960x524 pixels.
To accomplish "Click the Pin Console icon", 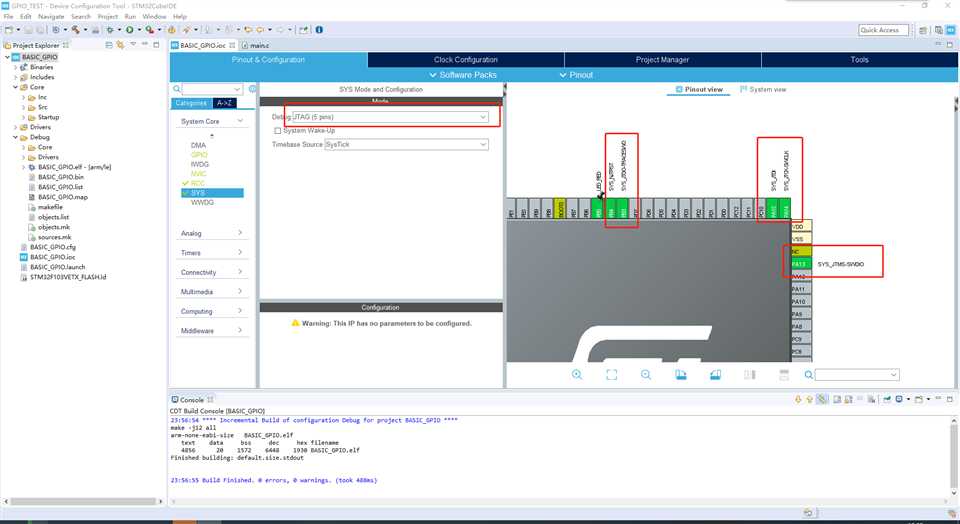I will pos(887,399).
